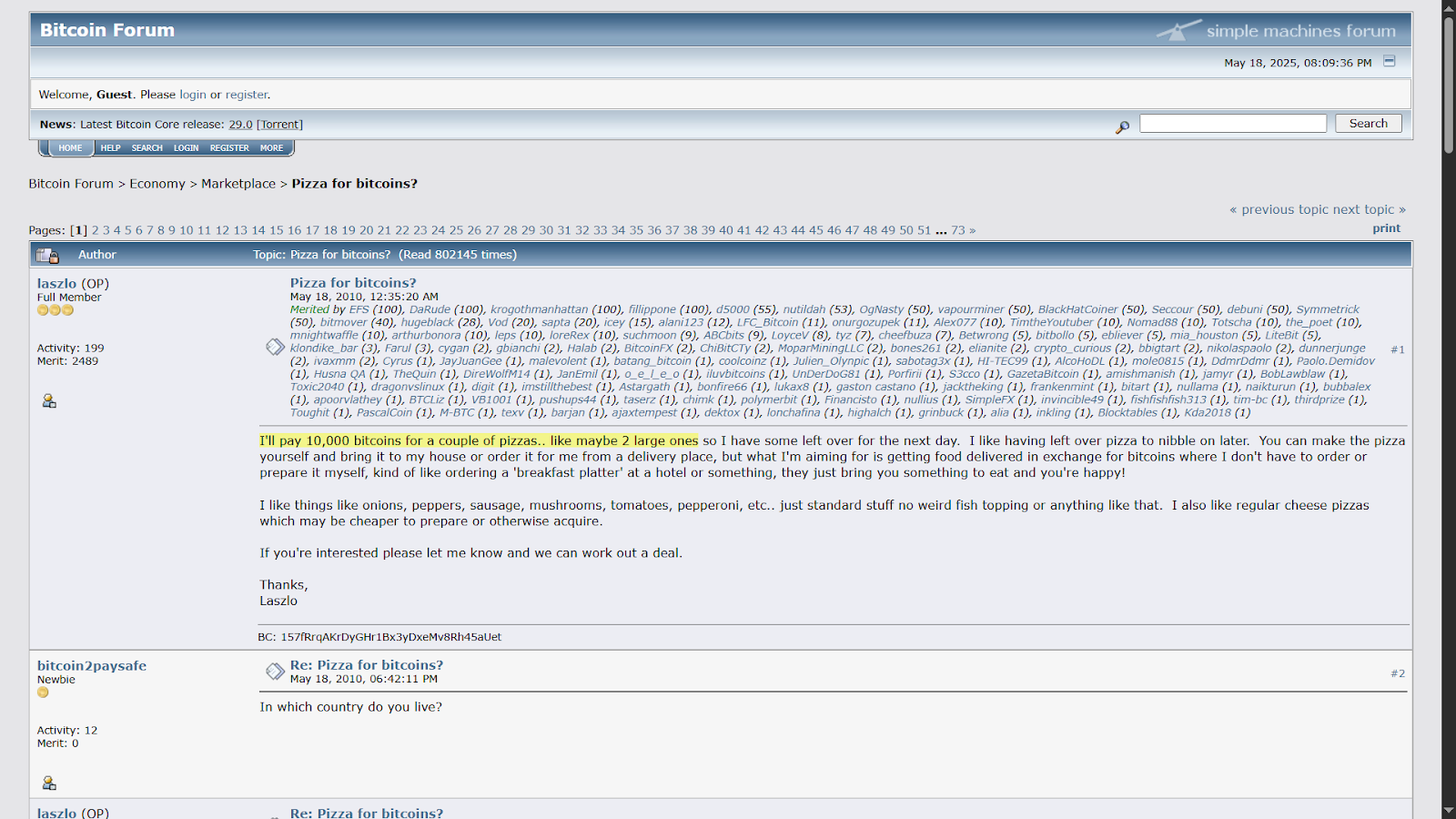Follow the login link in welcome bar

tap(193, 95)
